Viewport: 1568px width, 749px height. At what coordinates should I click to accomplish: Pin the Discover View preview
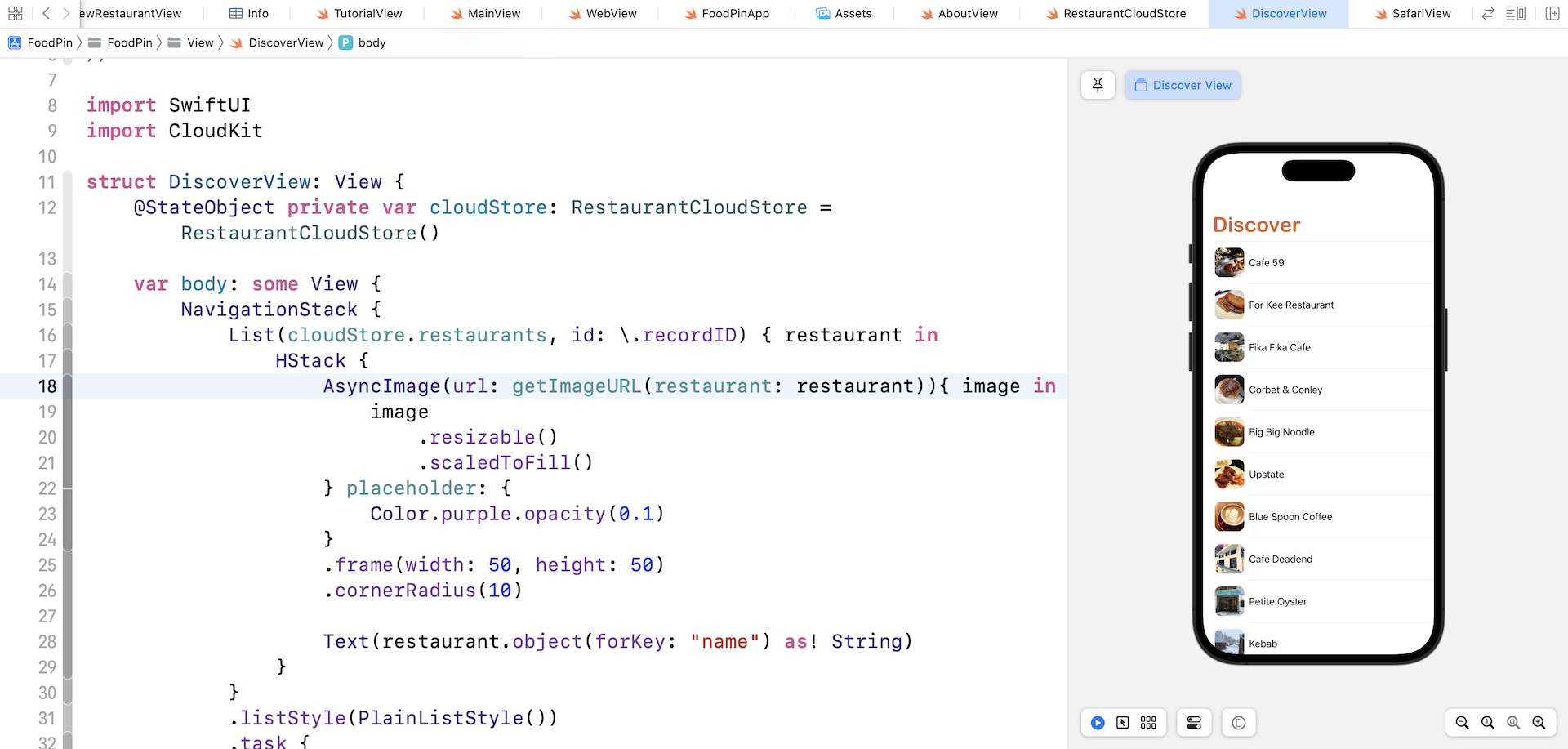point(1098,85)
